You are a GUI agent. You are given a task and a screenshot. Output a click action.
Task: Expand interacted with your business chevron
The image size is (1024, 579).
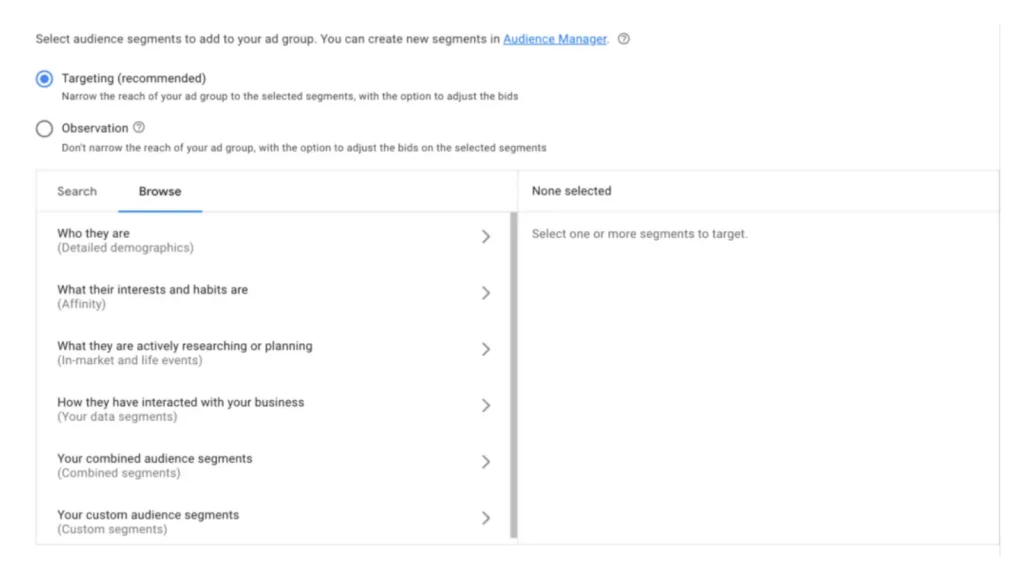pos(486,405)
